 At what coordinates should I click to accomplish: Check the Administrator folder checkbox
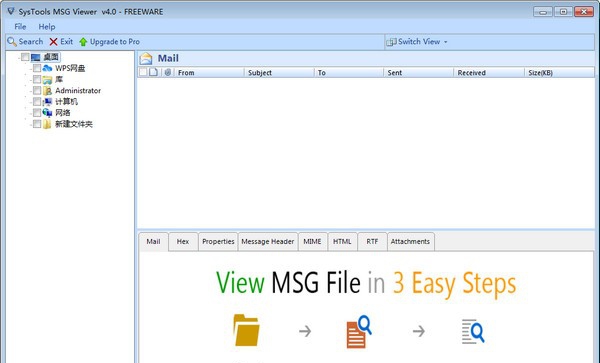pyautogui.click(x=37, y=90)
